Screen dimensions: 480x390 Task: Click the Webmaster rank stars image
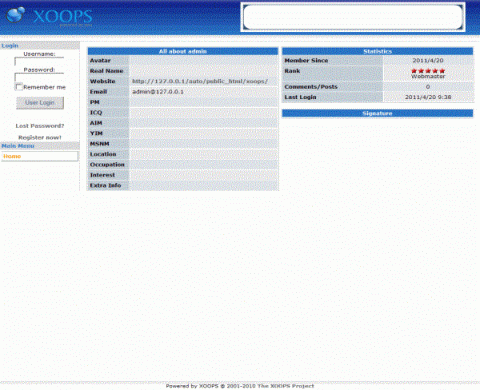pyautogui.click(x=428, y=71)
